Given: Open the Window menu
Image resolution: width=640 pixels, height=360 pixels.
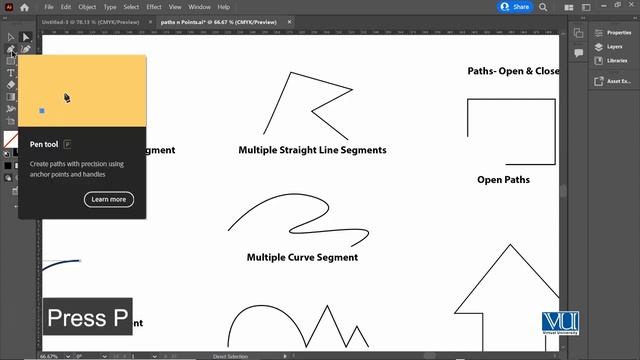Looking at the screenshot, I should point(199,7).
